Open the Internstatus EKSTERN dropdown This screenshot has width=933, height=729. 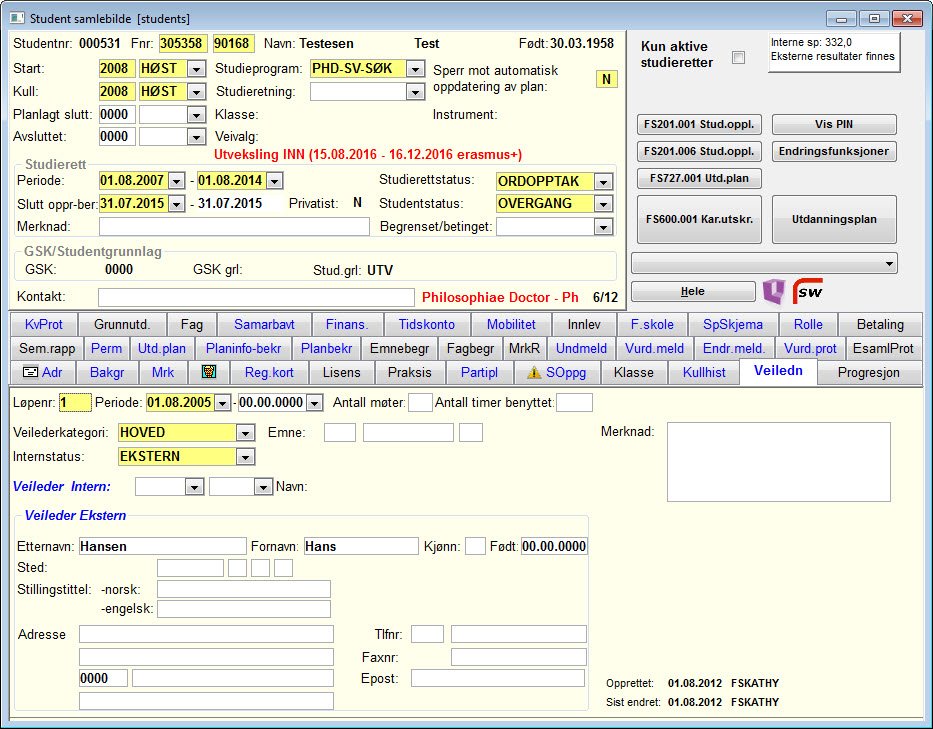tap(245, 457)
